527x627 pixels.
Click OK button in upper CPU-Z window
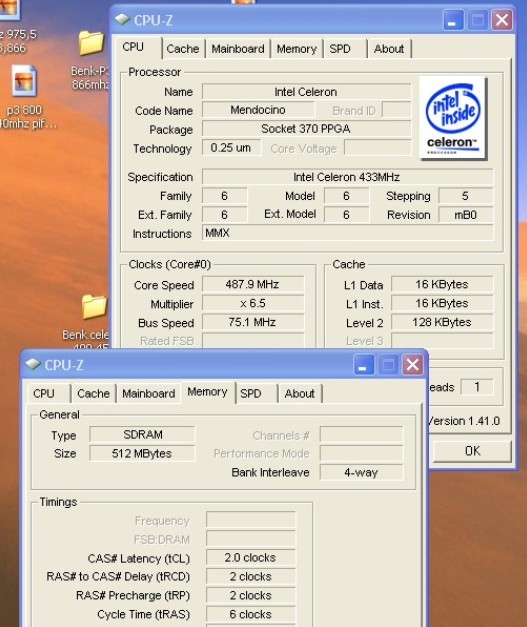(472, 451)
